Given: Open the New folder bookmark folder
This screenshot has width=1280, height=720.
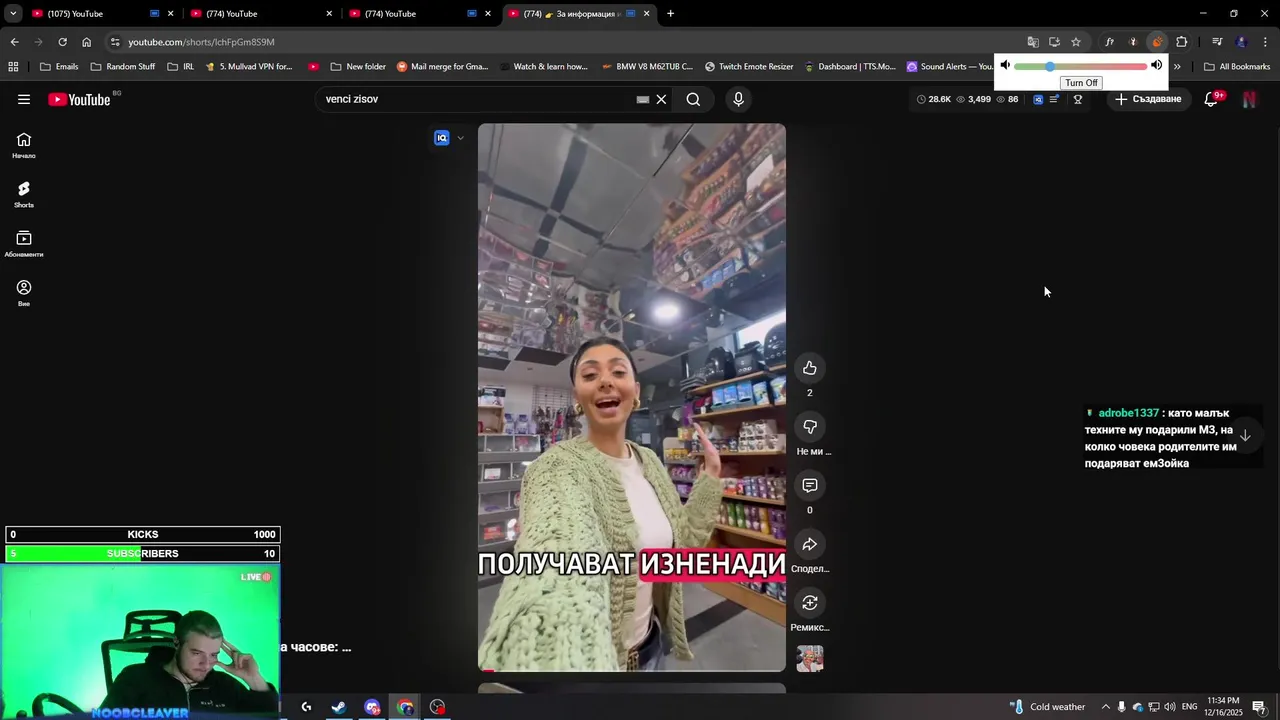Looking at the screenshot, I should click(357, 67).
